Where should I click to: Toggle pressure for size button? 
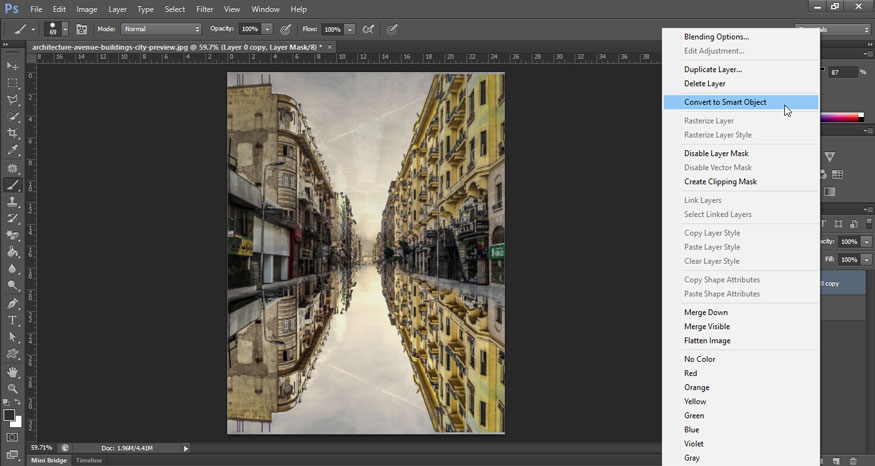pos(392,29)
